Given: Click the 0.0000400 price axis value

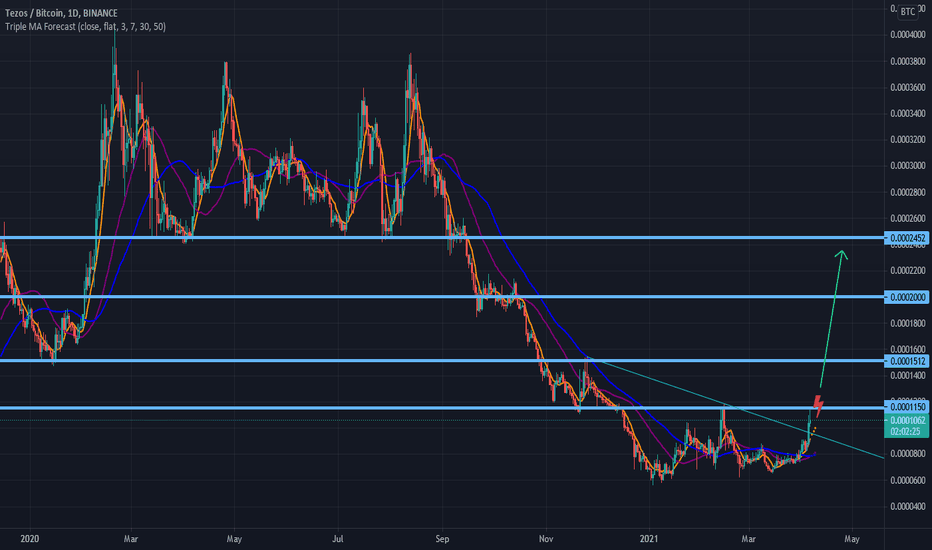Looking at the screenshot, I should coord(908,506).
